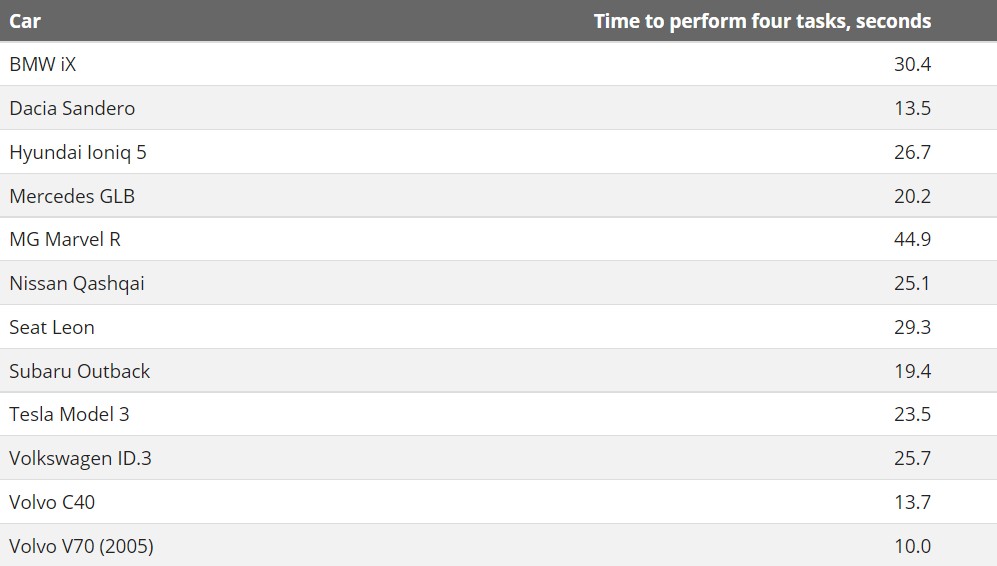Click the Subaru Outback car name

tap(80, 371)
